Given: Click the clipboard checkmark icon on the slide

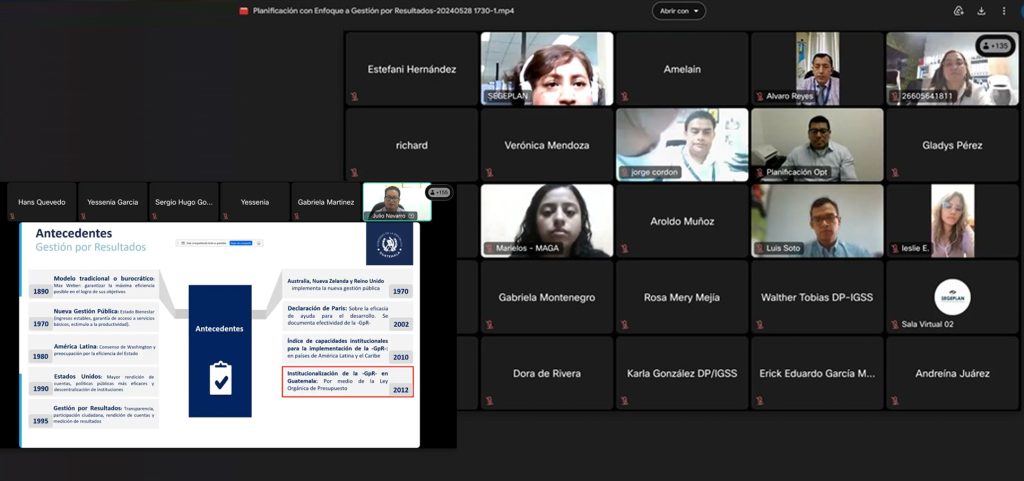Looking at the screenshot, I should pos(220,378).
